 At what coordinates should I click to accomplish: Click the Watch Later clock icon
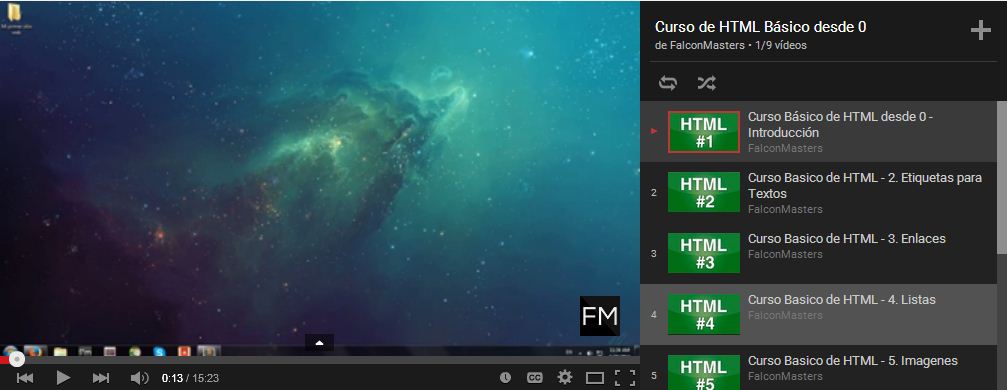505,378
